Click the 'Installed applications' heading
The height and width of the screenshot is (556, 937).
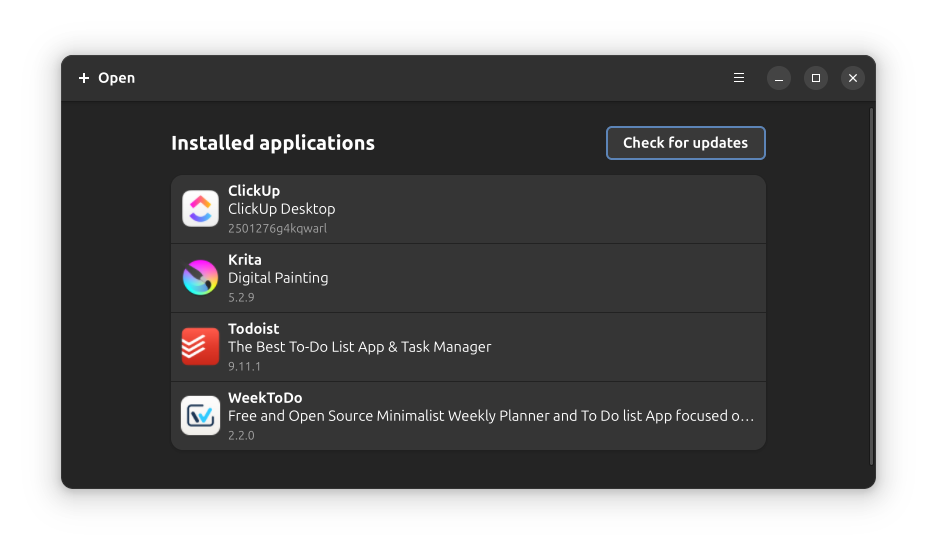[273, 143]
